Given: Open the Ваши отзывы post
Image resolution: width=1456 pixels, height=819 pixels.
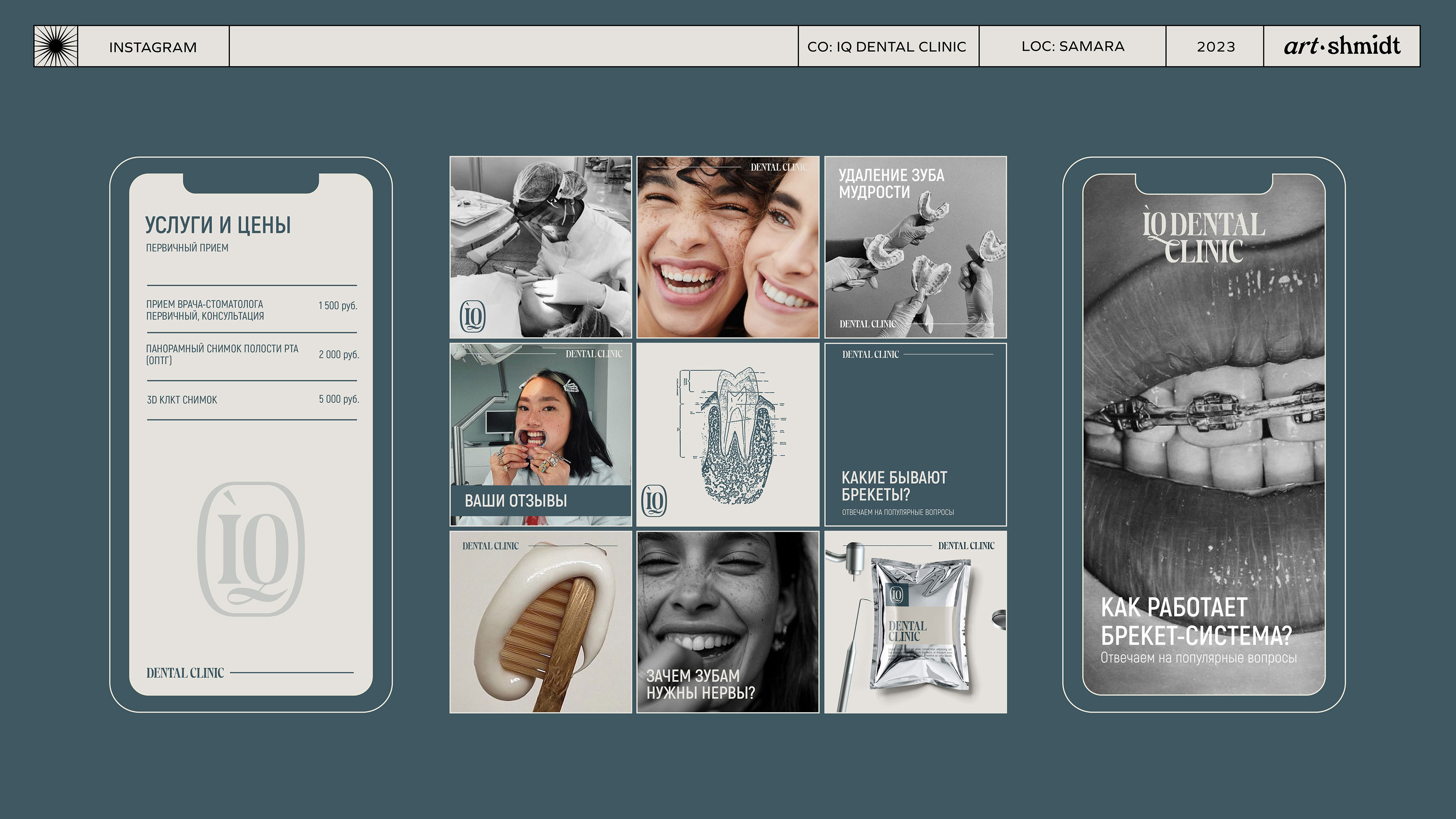Looking at the screenshot, I should tap(541, 435).
